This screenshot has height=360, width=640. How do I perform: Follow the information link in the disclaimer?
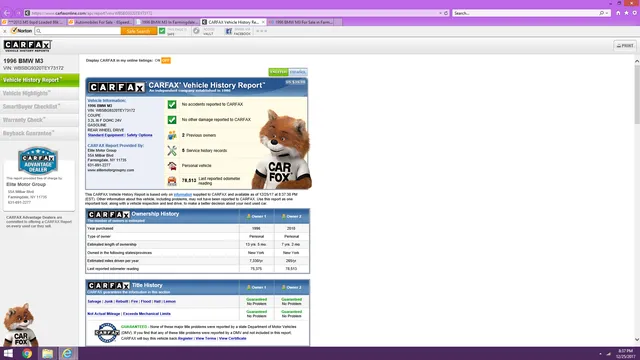[182, 195]
